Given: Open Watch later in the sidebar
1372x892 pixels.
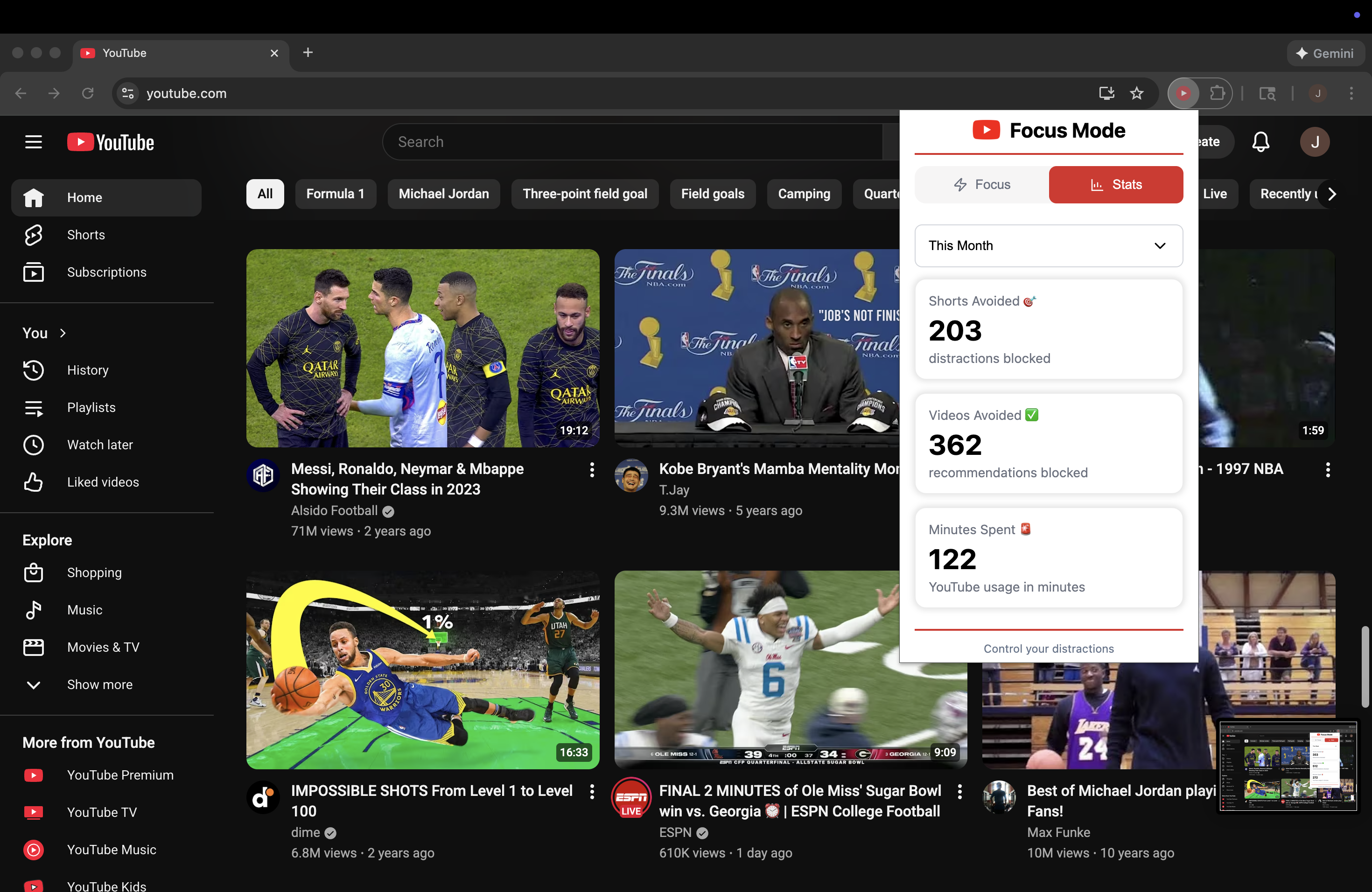Looking at the screenshot, I should pos(99,444).
